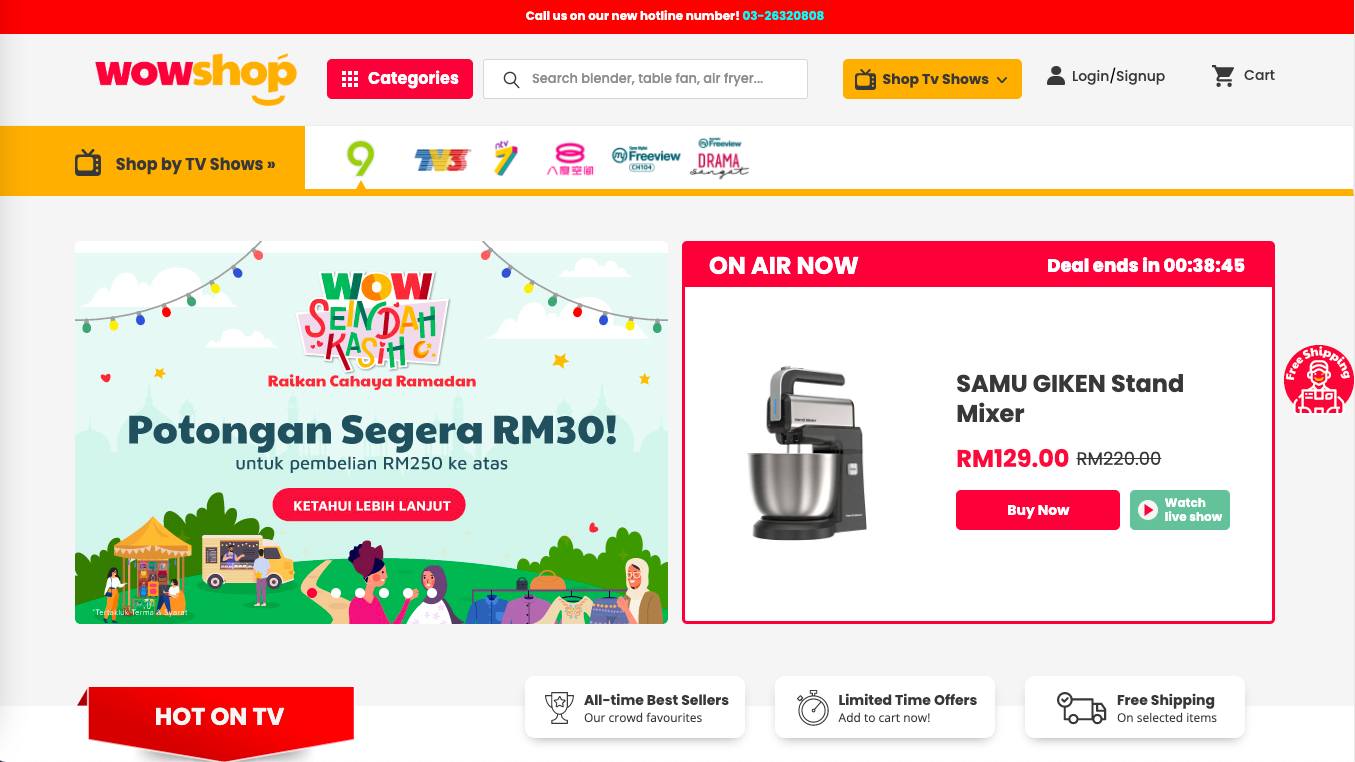
Task: Select the TV3 channel logo
Action: (442, 160)
